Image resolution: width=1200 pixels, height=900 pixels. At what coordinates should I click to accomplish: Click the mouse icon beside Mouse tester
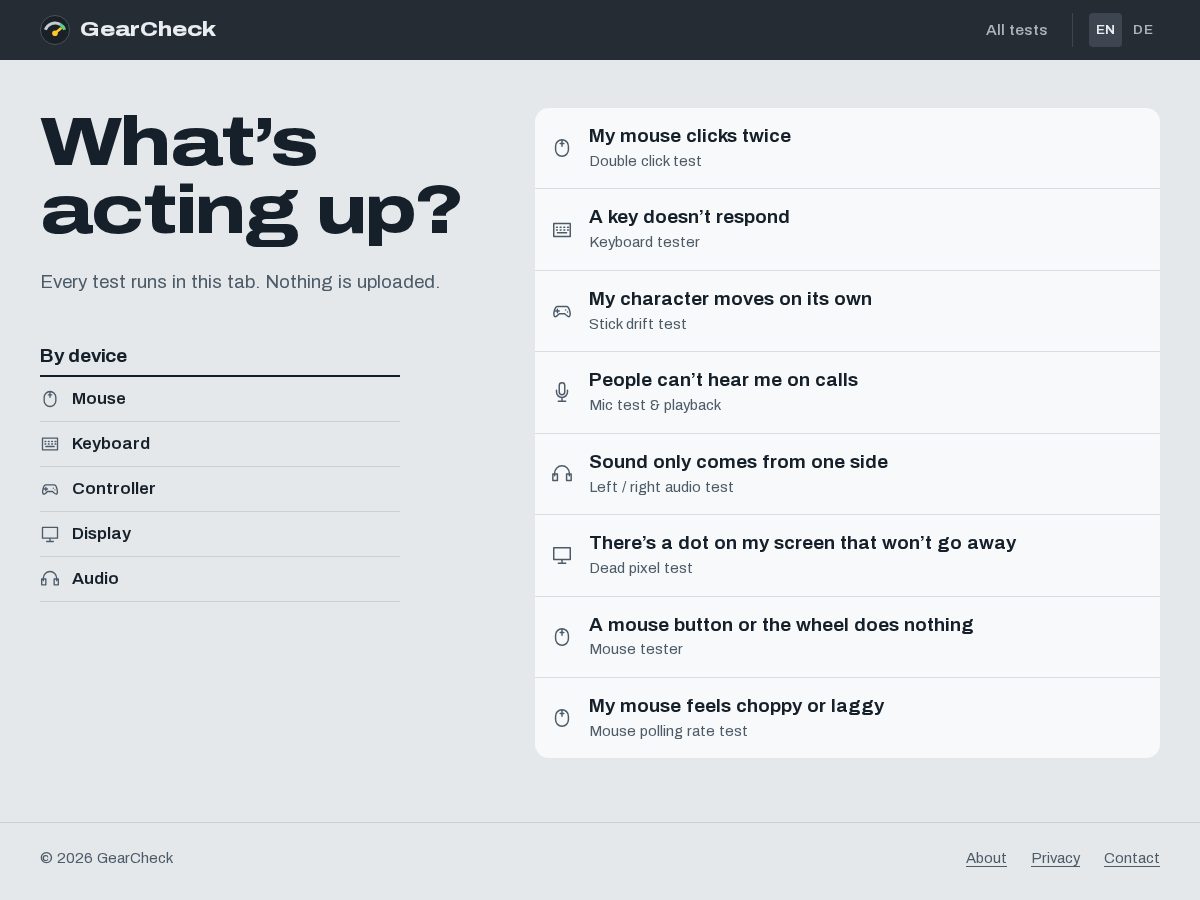click(562, 637)
